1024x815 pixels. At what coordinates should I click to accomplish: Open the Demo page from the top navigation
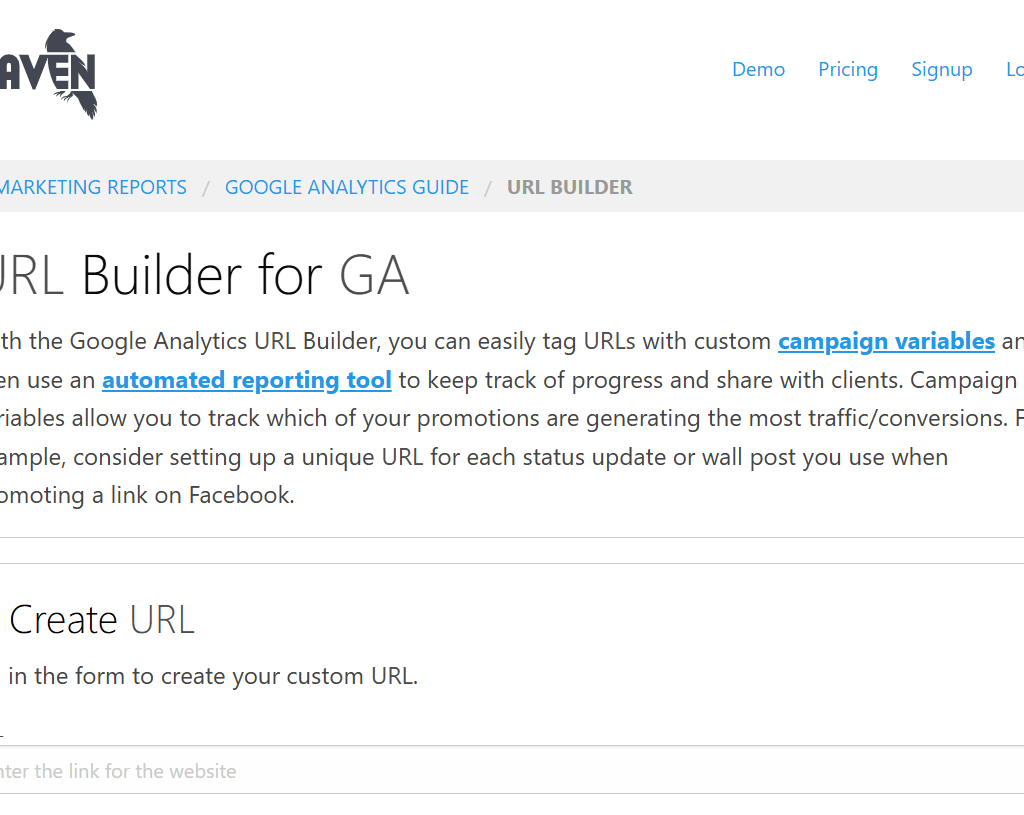[x=758, y=69]
